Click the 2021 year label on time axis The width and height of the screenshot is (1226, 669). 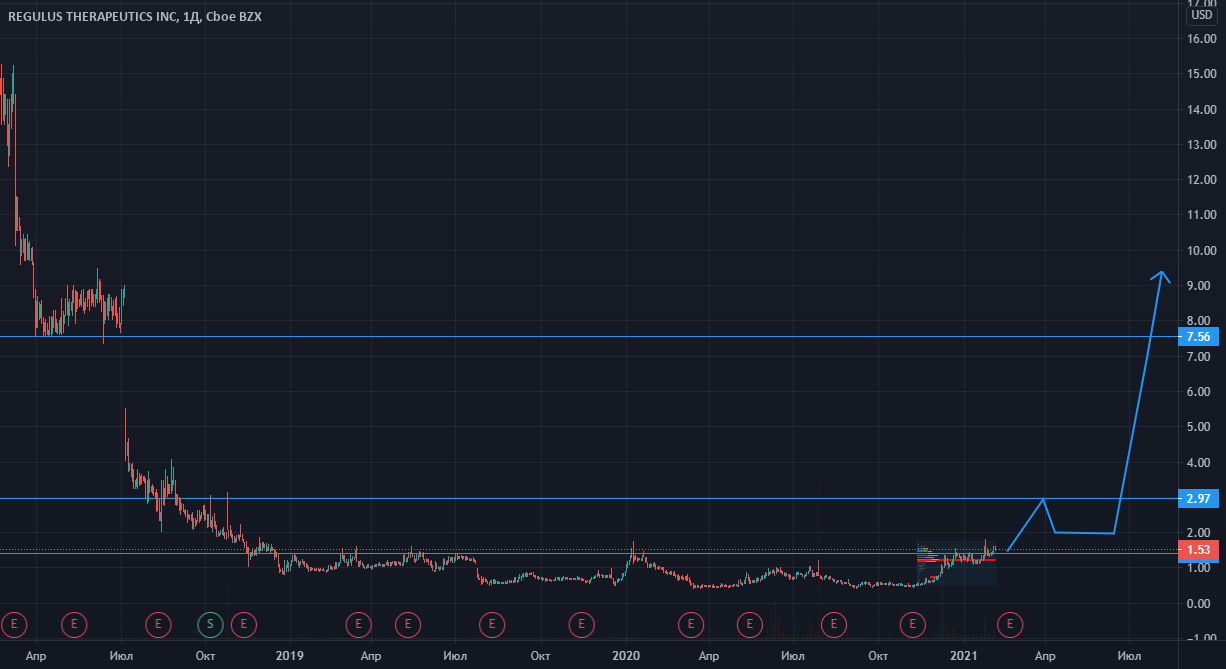tap(962, 656)
